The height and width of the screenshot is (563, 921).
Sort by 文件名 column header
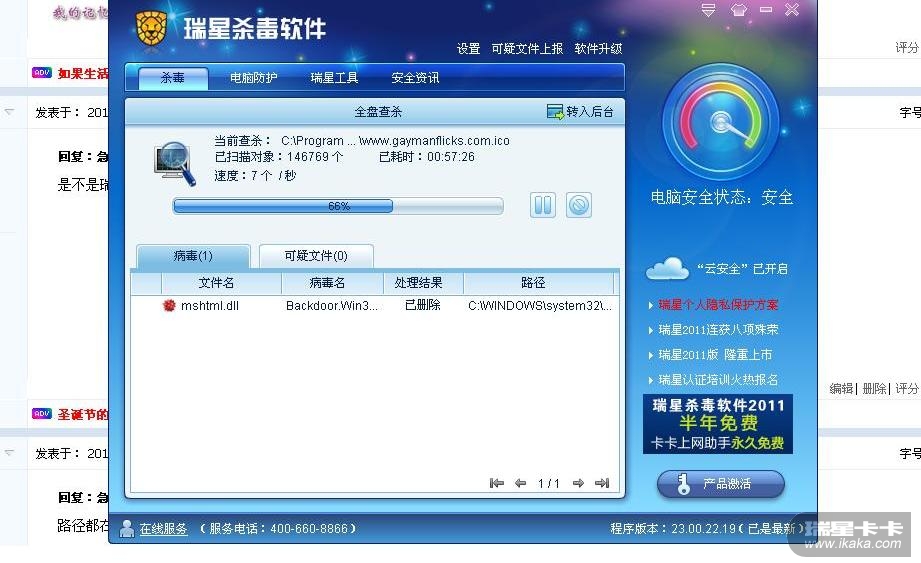point(221,283)
